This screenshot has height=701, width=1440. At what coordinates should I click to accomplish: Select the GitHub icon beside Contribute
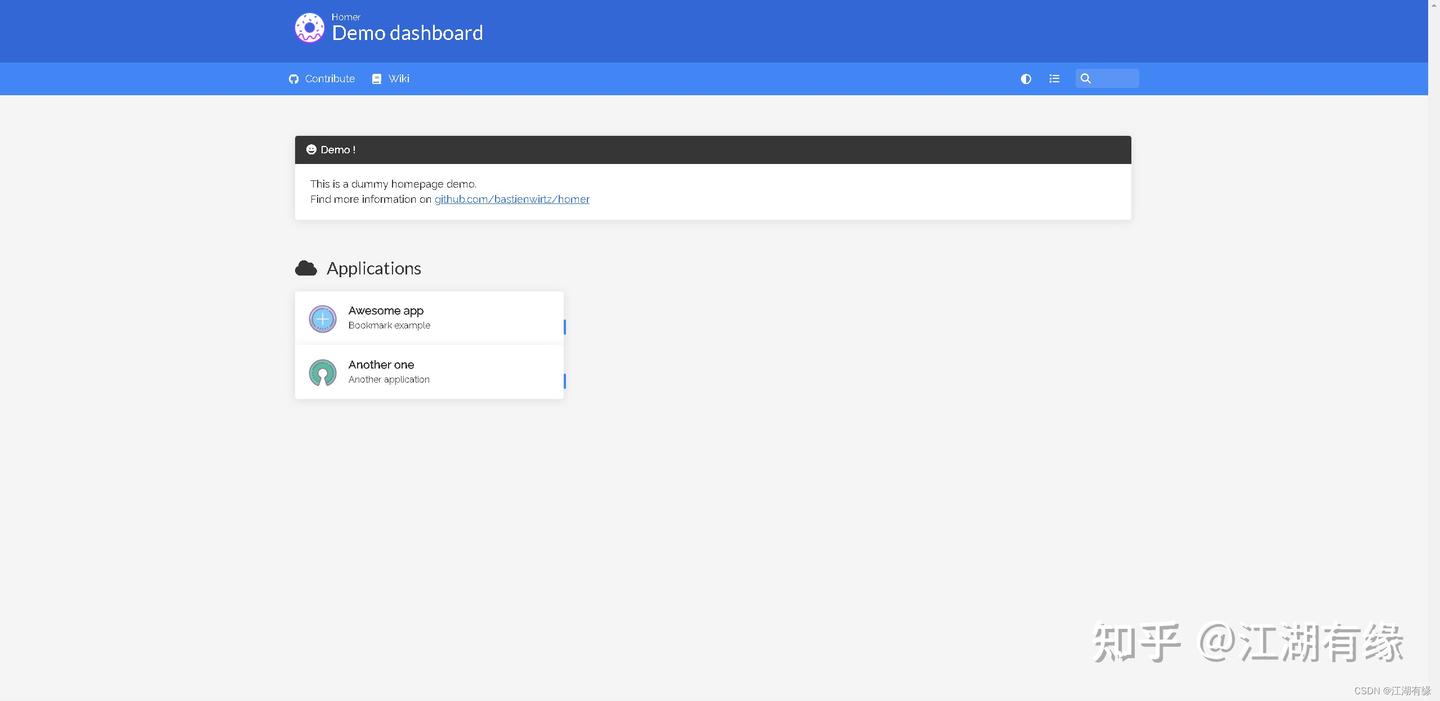(293, 78)
